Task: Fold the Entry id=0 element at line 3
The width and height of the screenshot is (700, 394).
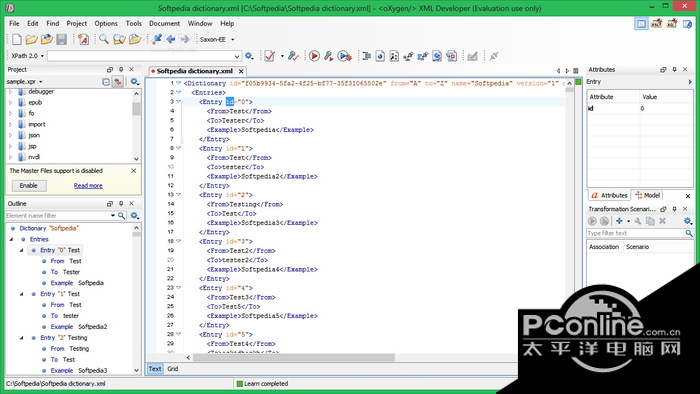Action: 179,102
